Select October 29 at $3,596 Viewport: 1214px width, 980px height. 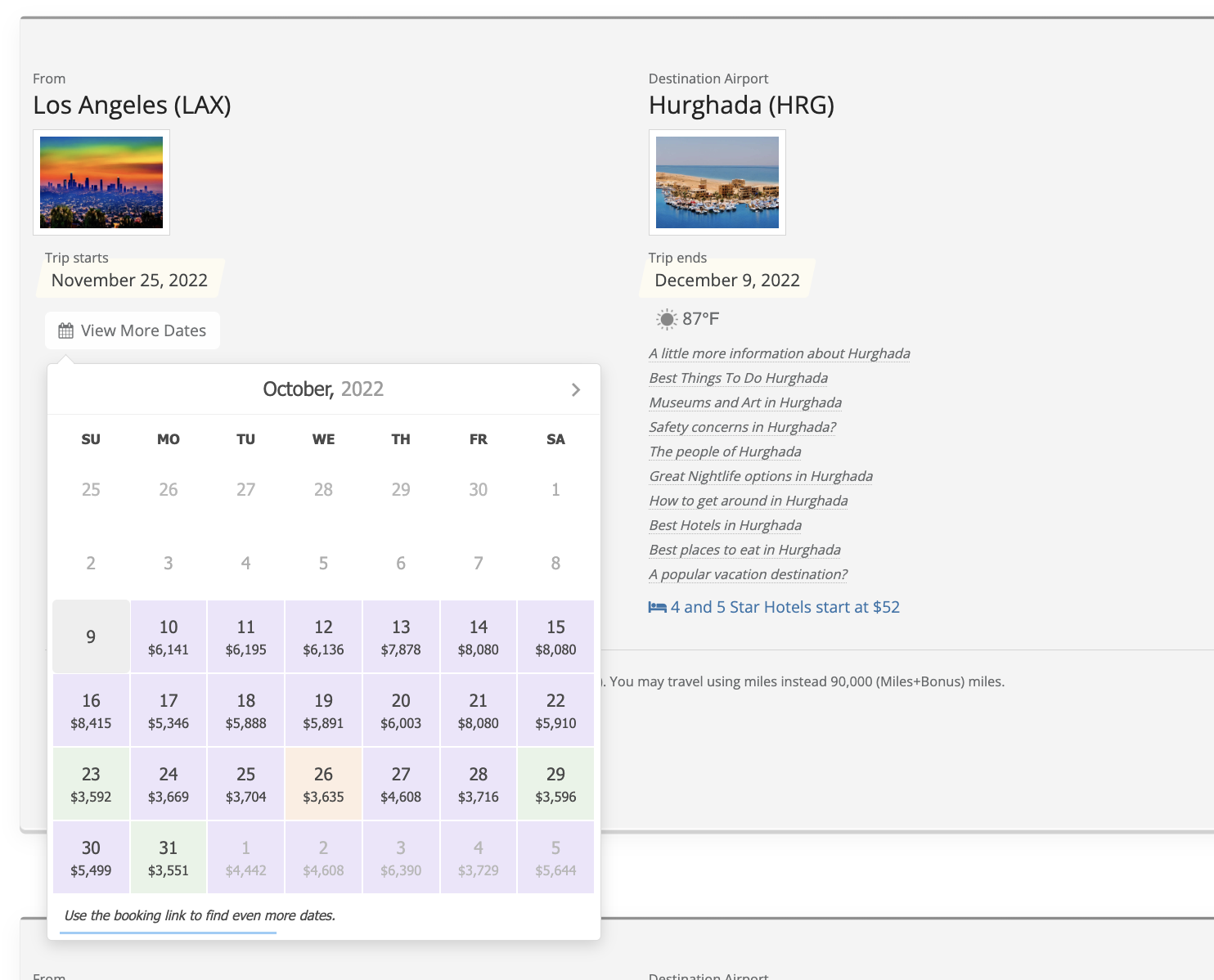(x=555, y=784)
